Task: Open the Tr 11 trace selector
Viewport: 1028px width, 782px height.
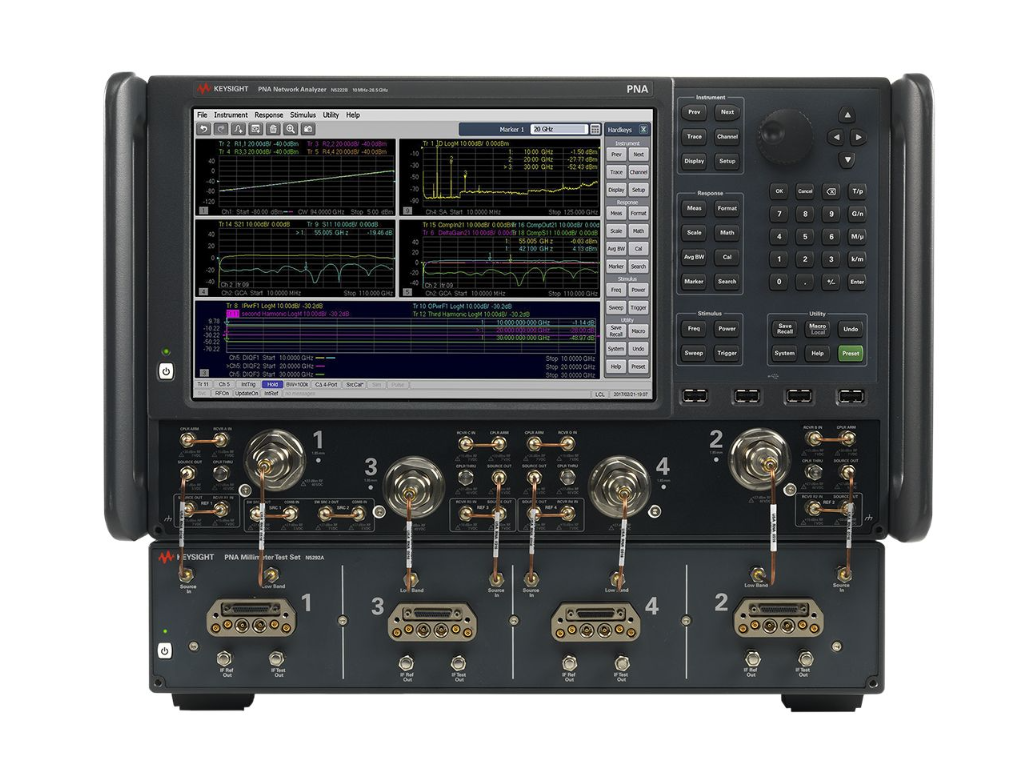Action: (x=201, y=383)
